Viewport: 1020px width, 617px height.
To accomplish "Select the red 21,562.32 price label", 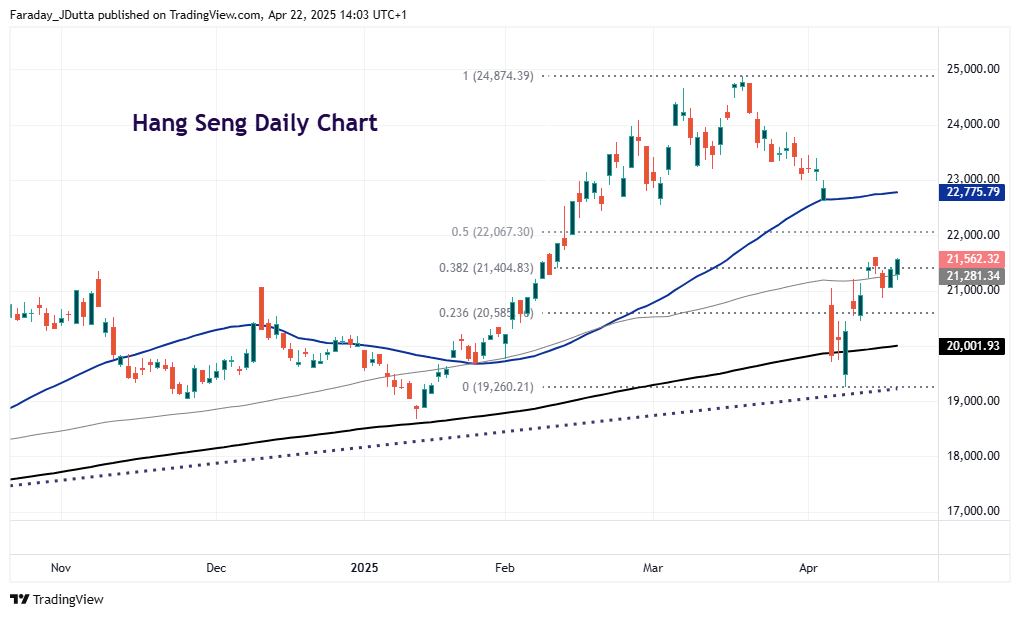I will tap(973, 259).
